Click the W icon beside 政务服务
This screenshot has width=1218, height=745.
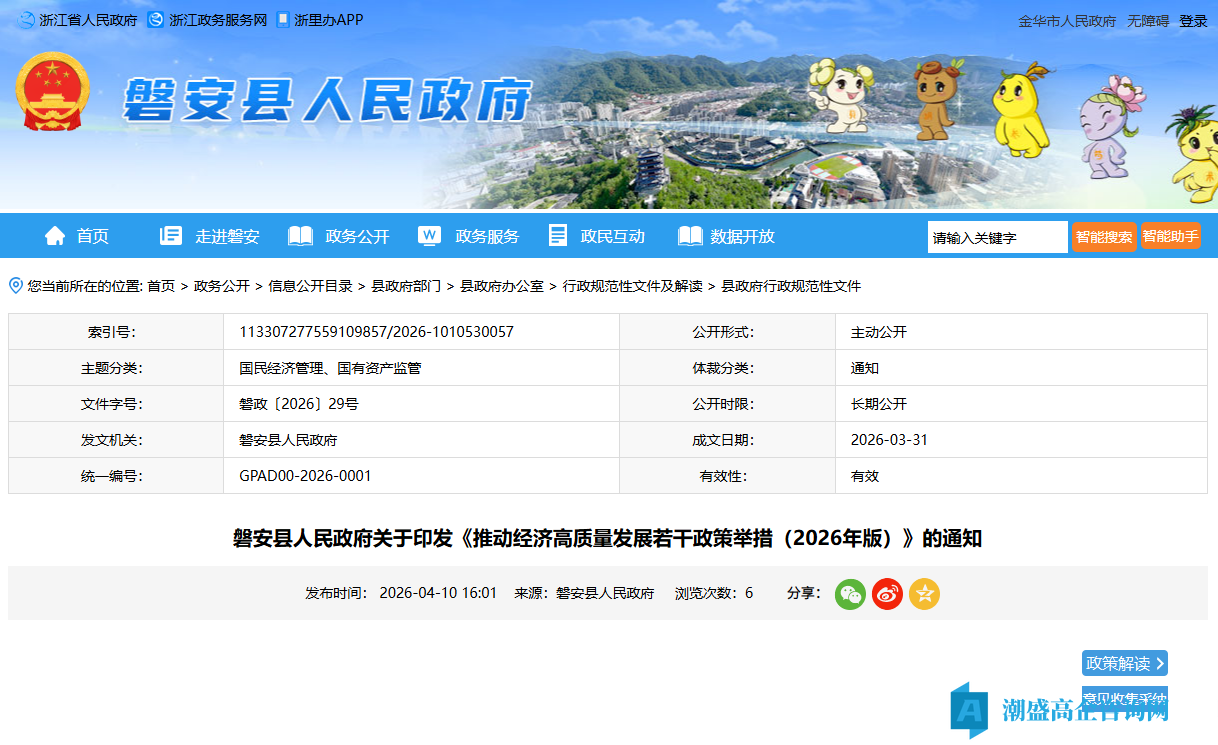(x=429, y=235)
